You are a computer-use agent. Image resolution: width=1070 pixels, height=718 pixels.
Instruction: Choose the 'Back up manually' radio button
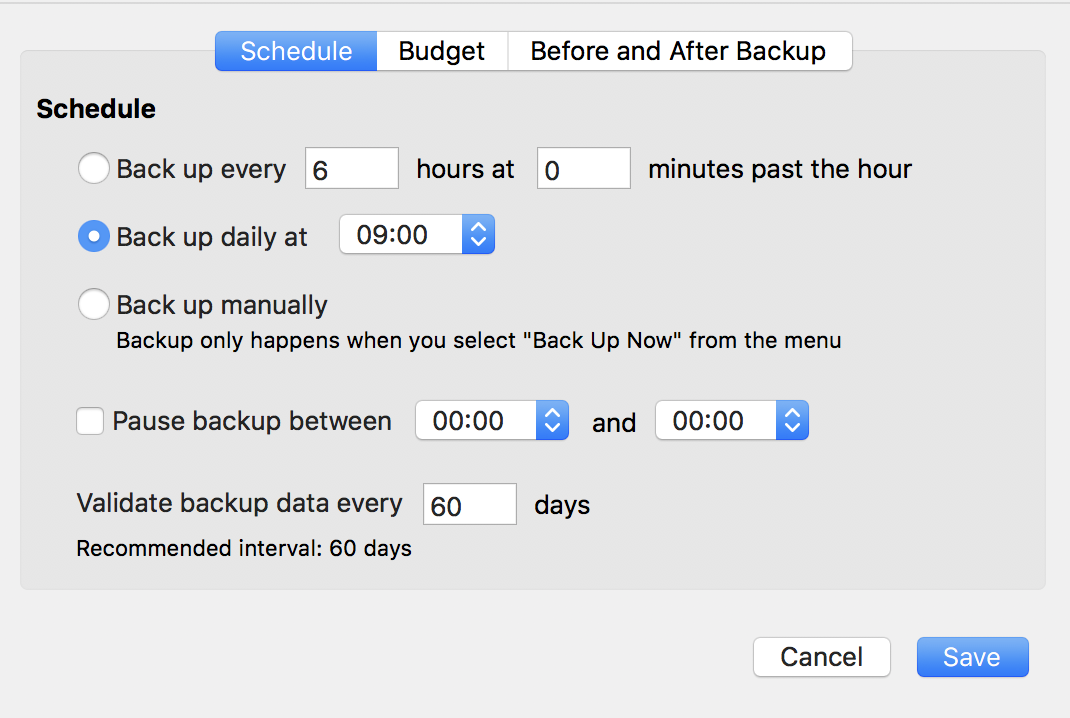[94, 304]
